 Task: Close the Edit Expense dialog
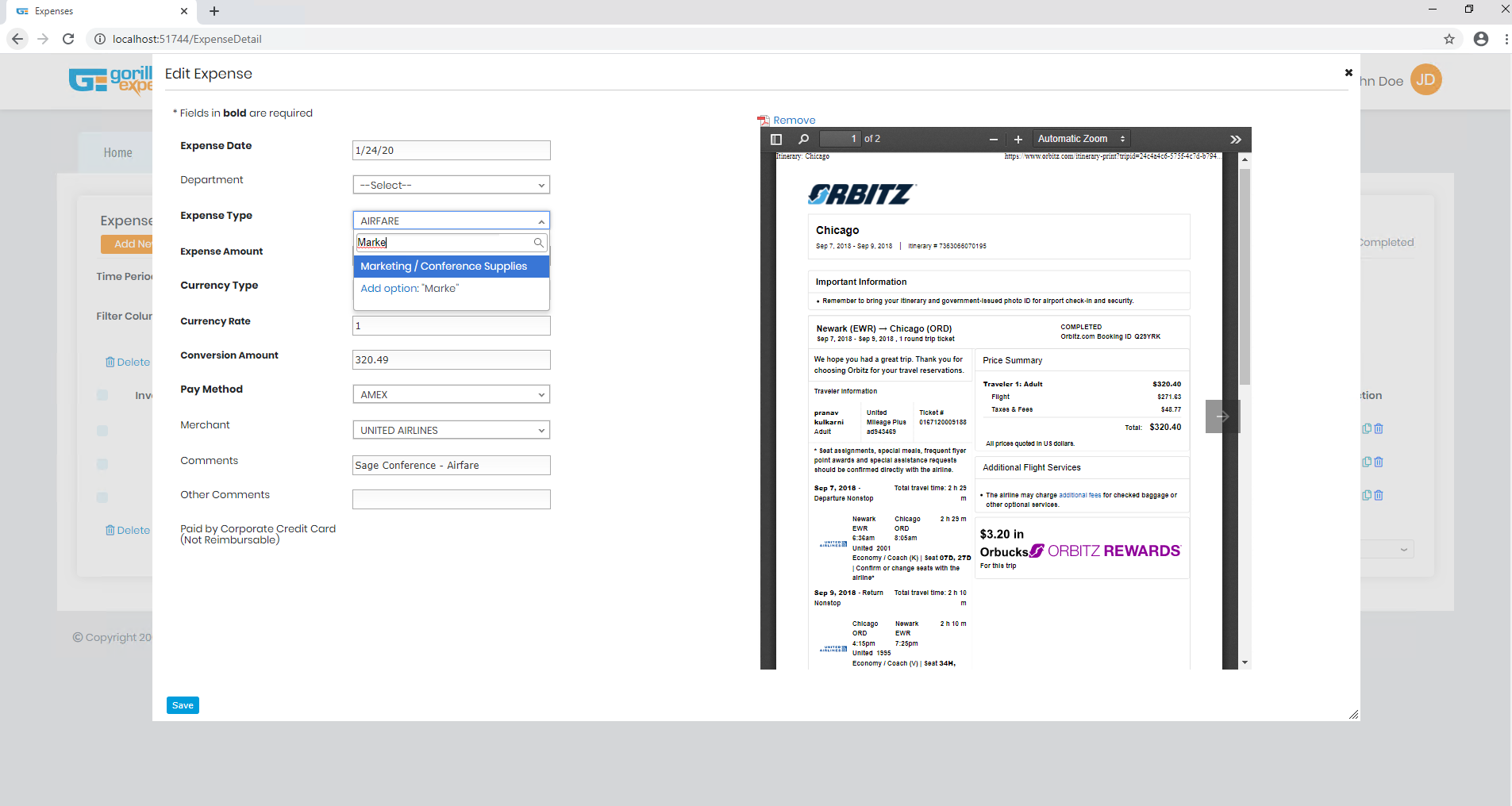coord(1348,73)
